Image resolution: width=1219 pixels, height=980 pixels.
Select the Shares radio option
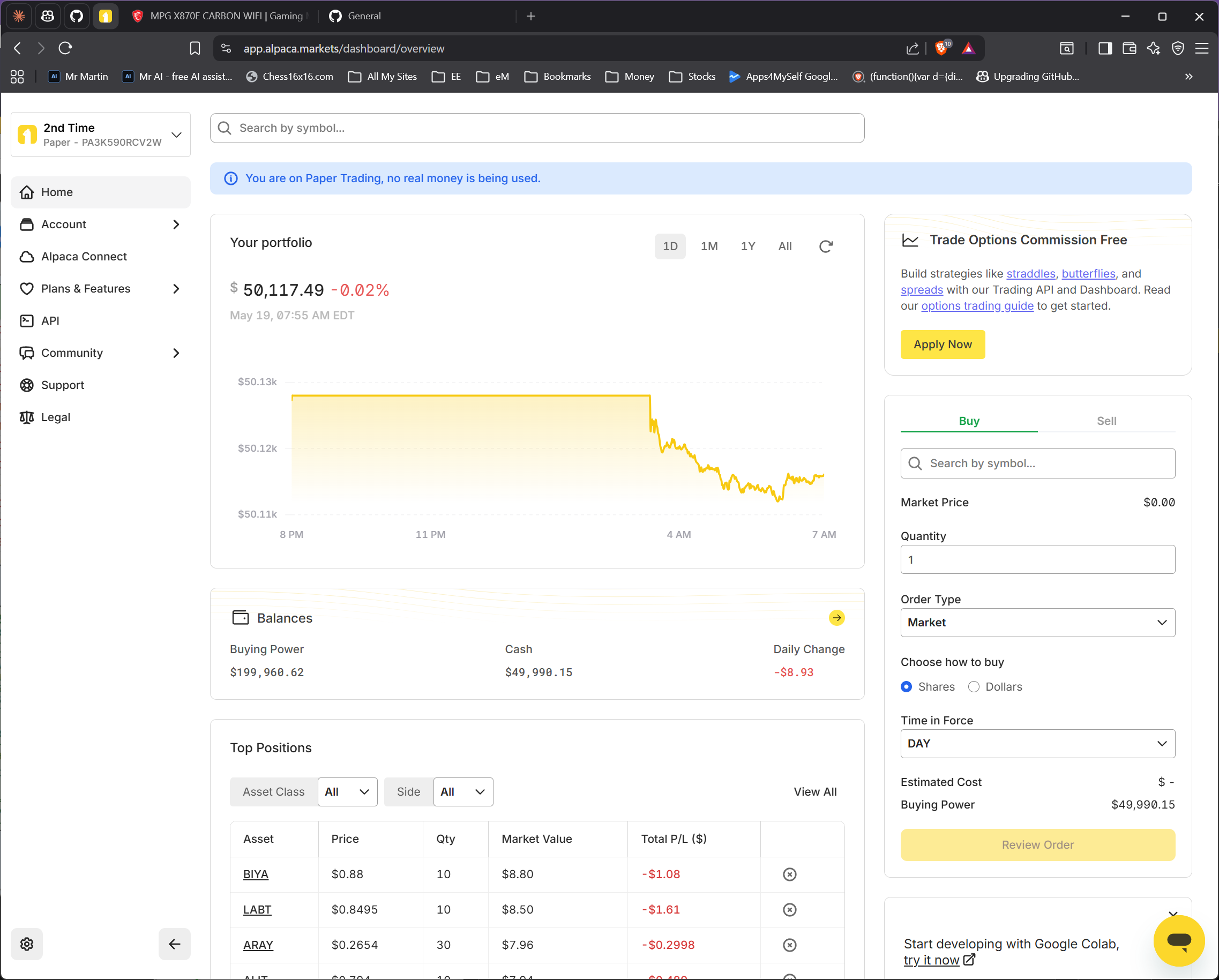(906, 686)
